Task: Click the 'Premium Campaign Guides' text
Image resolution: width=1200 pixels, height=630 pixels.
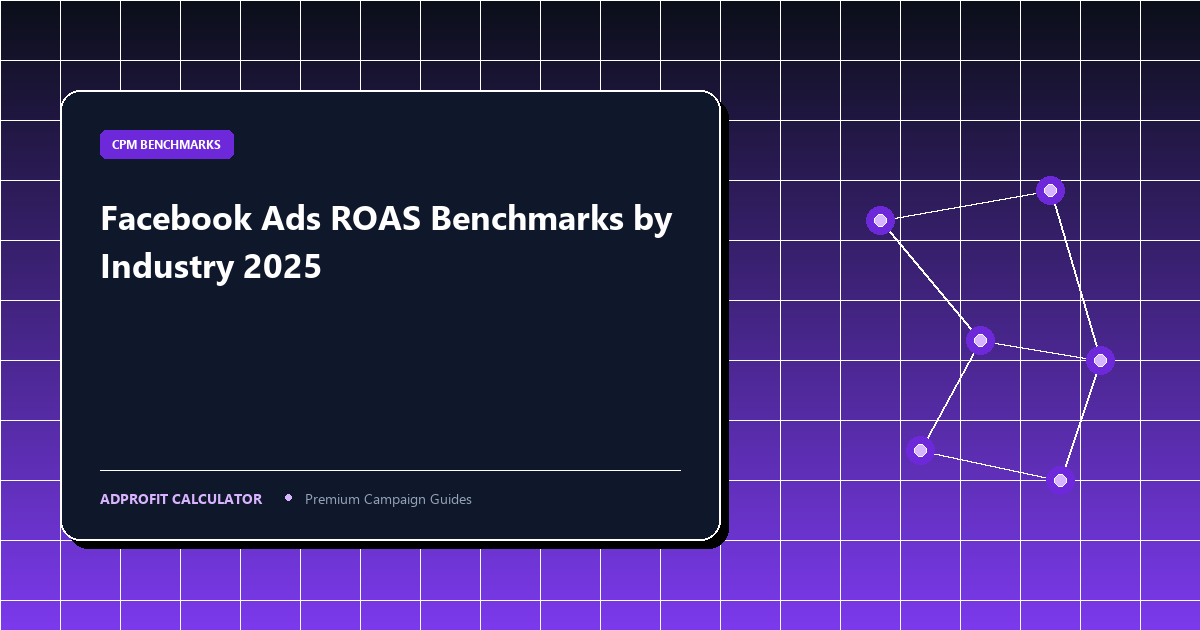Action: (x=388, y=499)
